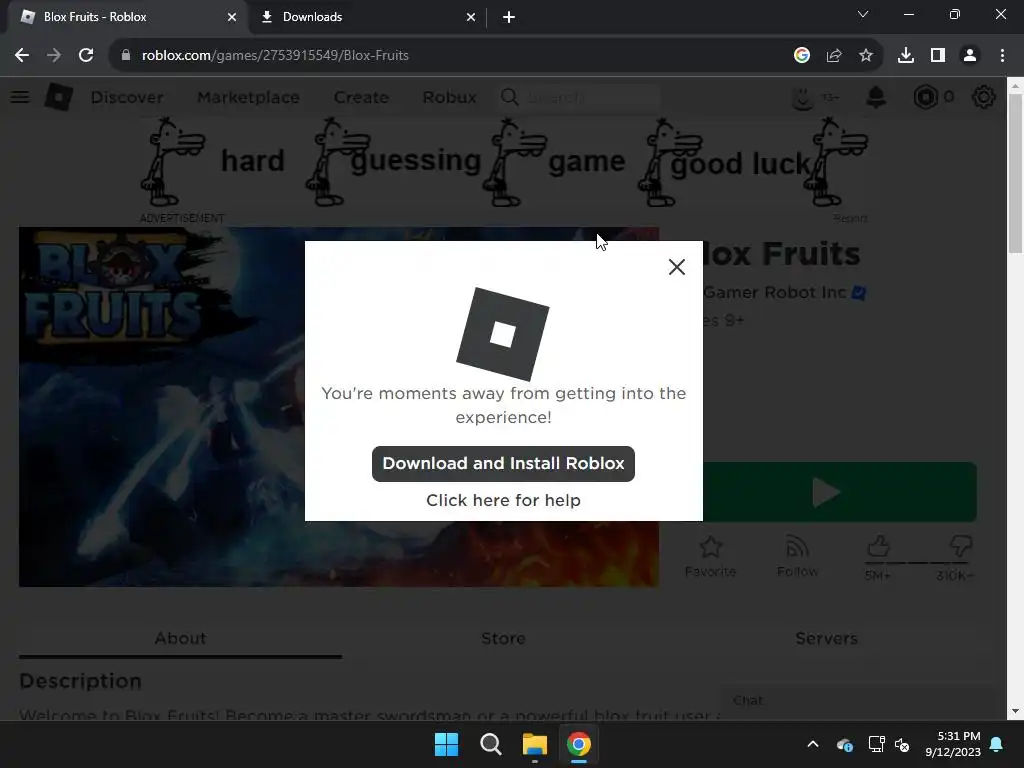Image resolution: width=1024 pixels, height=768 pixels.
Task: Toggle Chrome side panel
Action: pos(938,56)
